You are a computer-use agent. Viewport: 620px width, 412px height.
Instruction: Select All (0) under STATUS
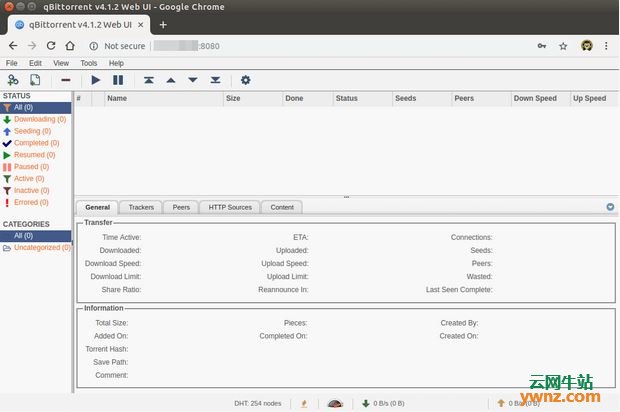(x=36, y=108)
